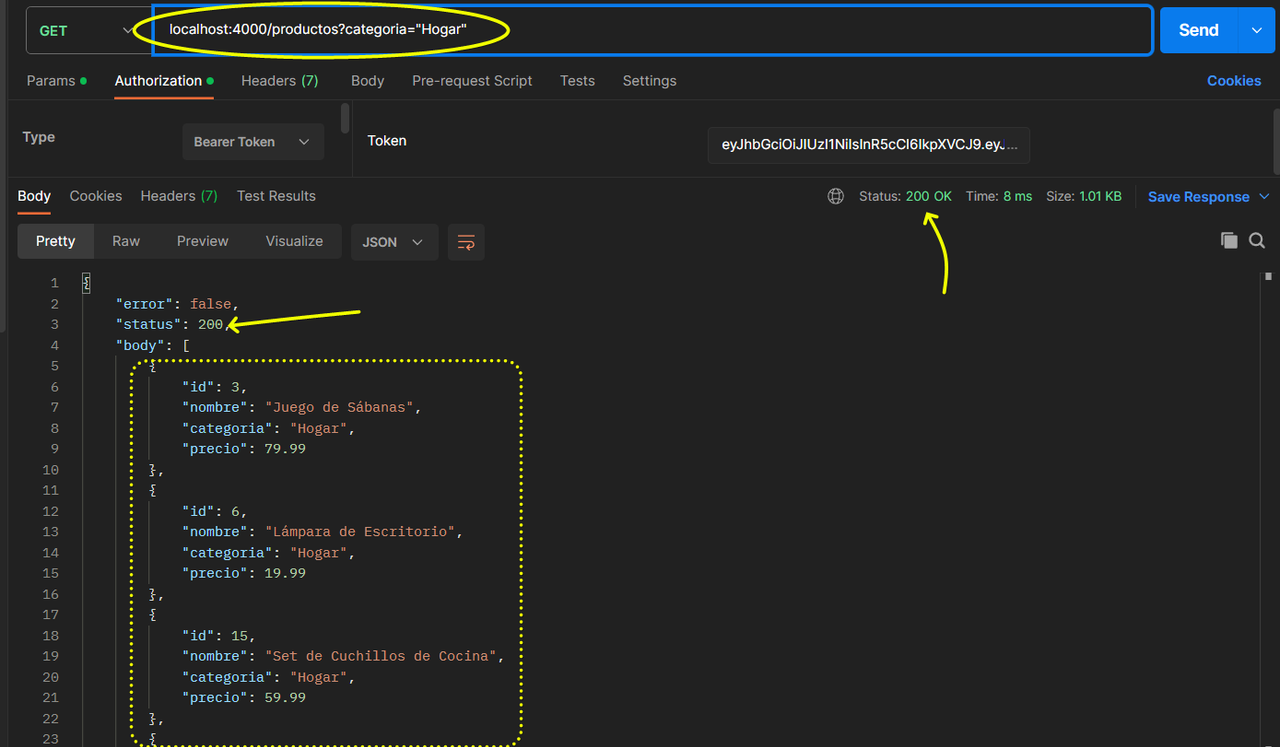1280x747 pixels.
Task: Select the Authorization request tab
Action: click(164, 81)
